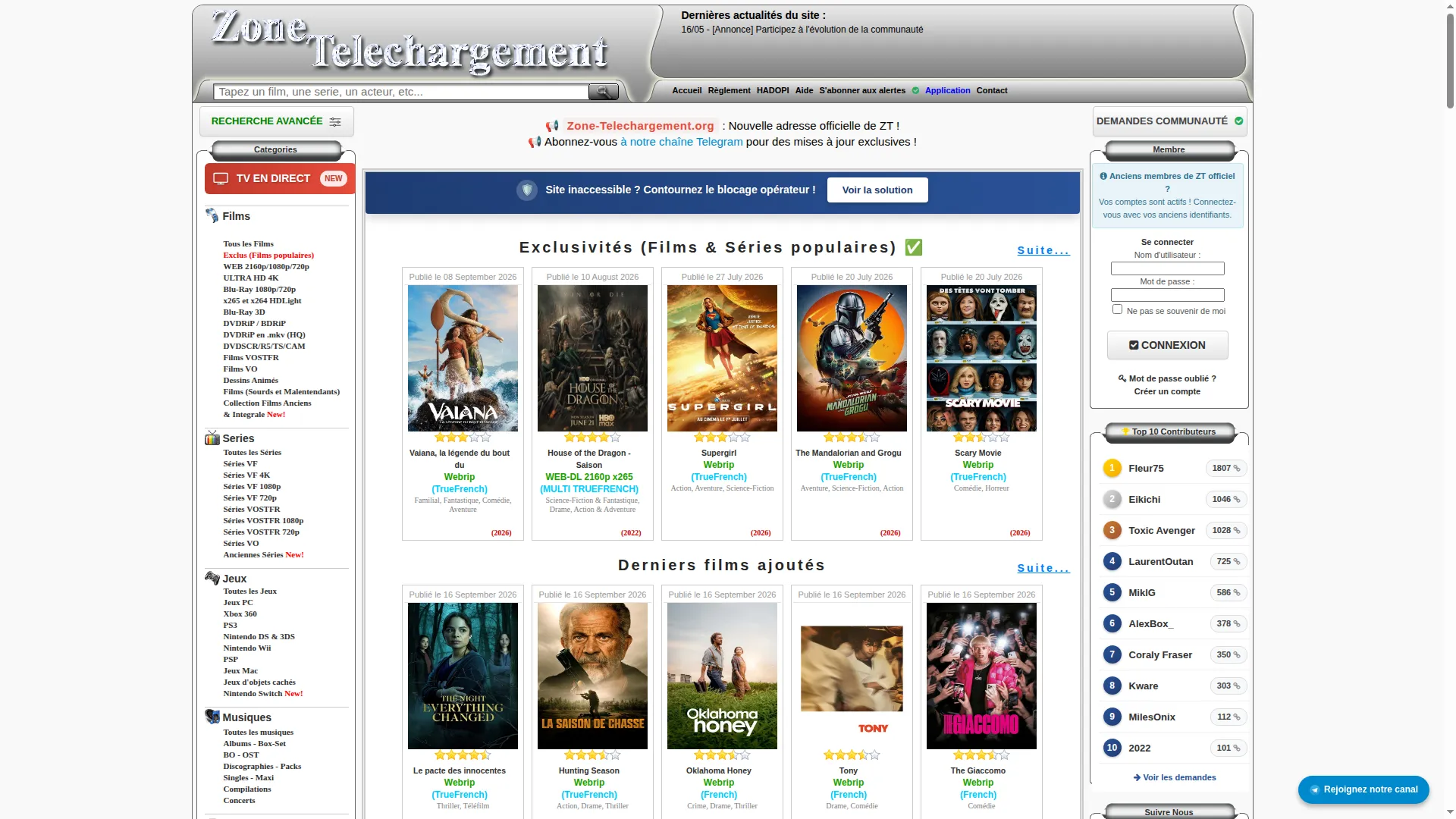The image size is (1456, 819).
Task: Open the HADOPI menu item
Action: click(x=773, y=91)
